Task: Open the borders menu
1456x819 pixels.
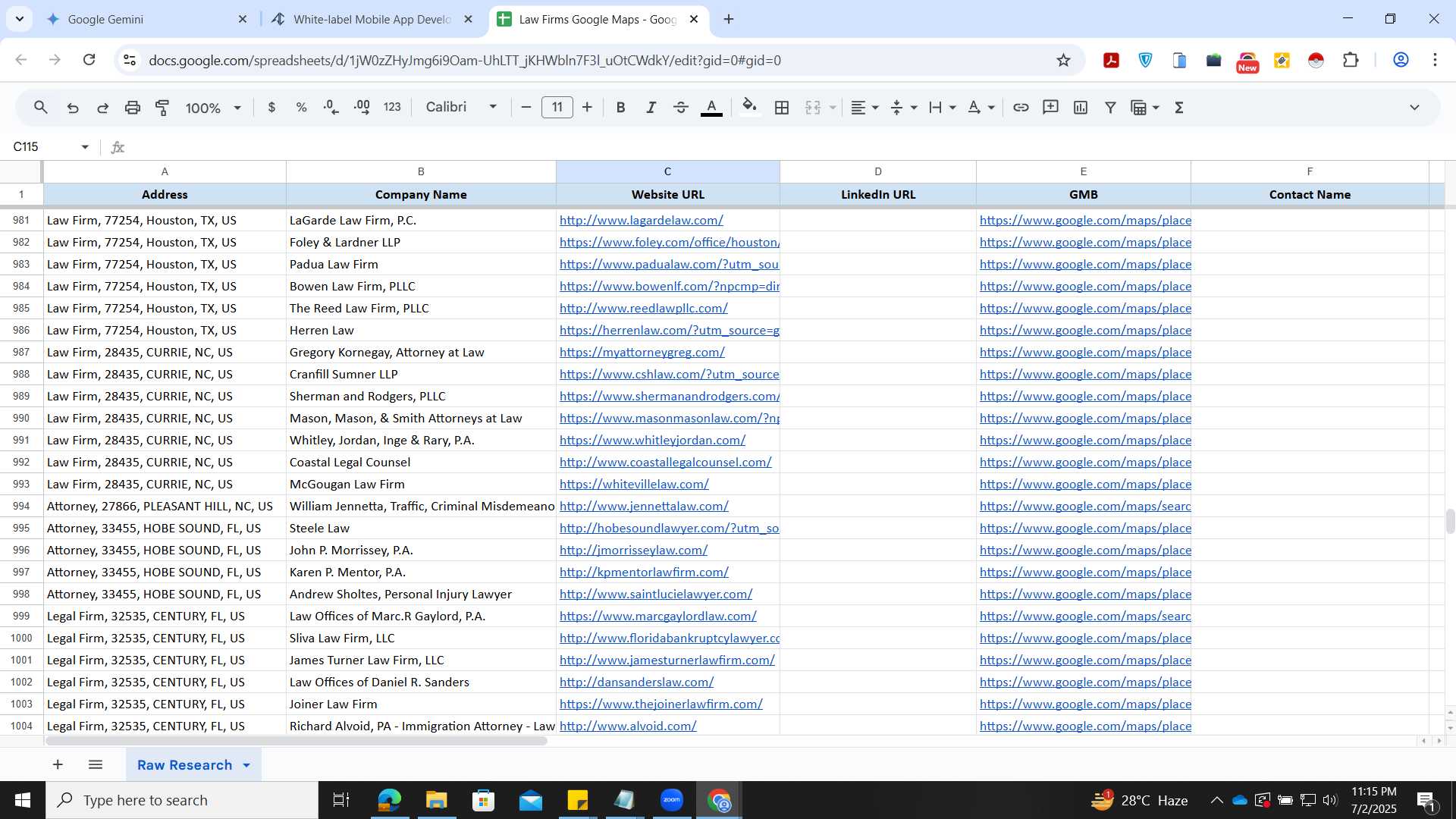Action: [782, 108]
